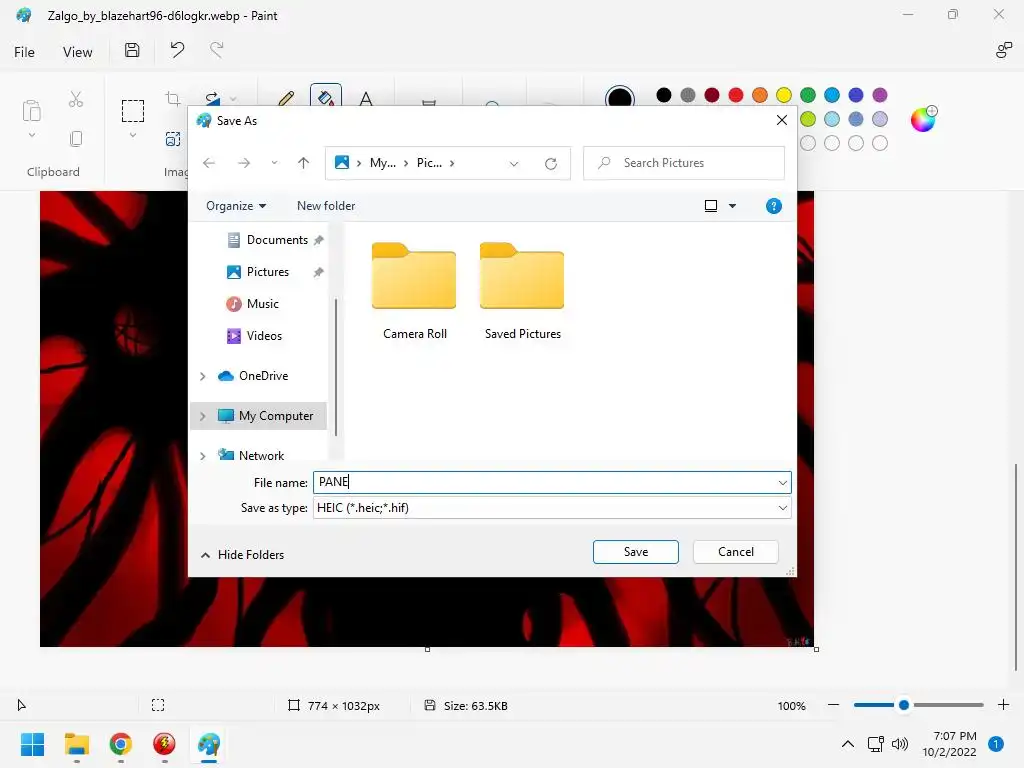Choose the rectangular Select tool
This screenshot has width=1024, height=768.
pos(133,110)
